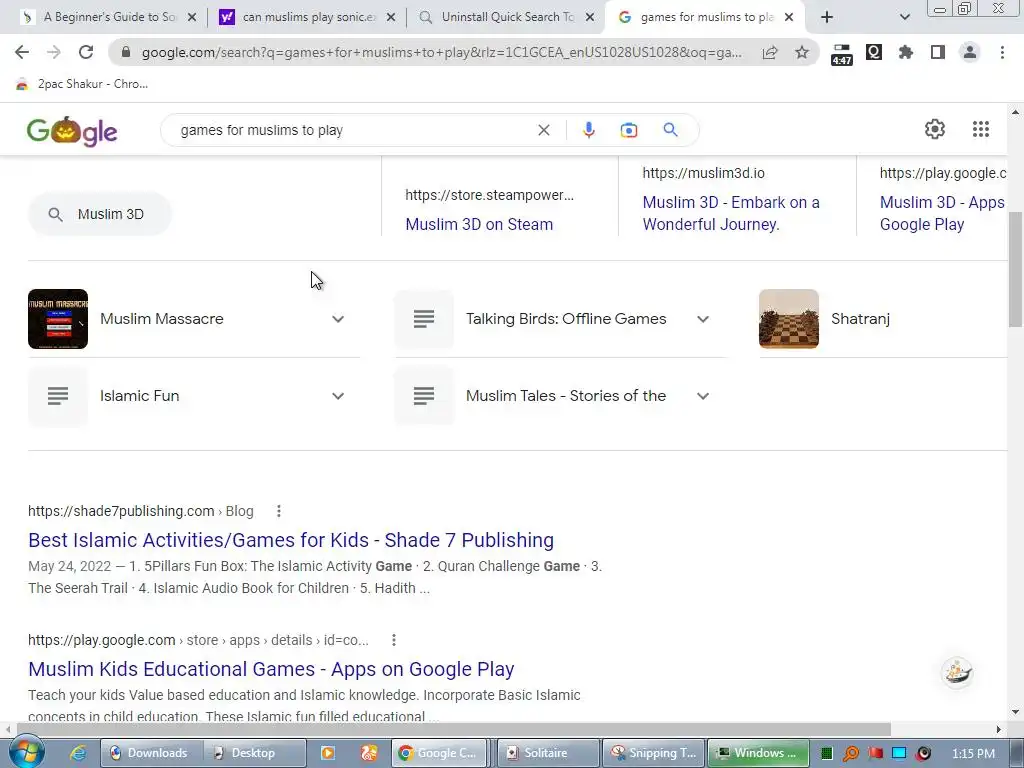Go back to the previous page

click(22, 52)
